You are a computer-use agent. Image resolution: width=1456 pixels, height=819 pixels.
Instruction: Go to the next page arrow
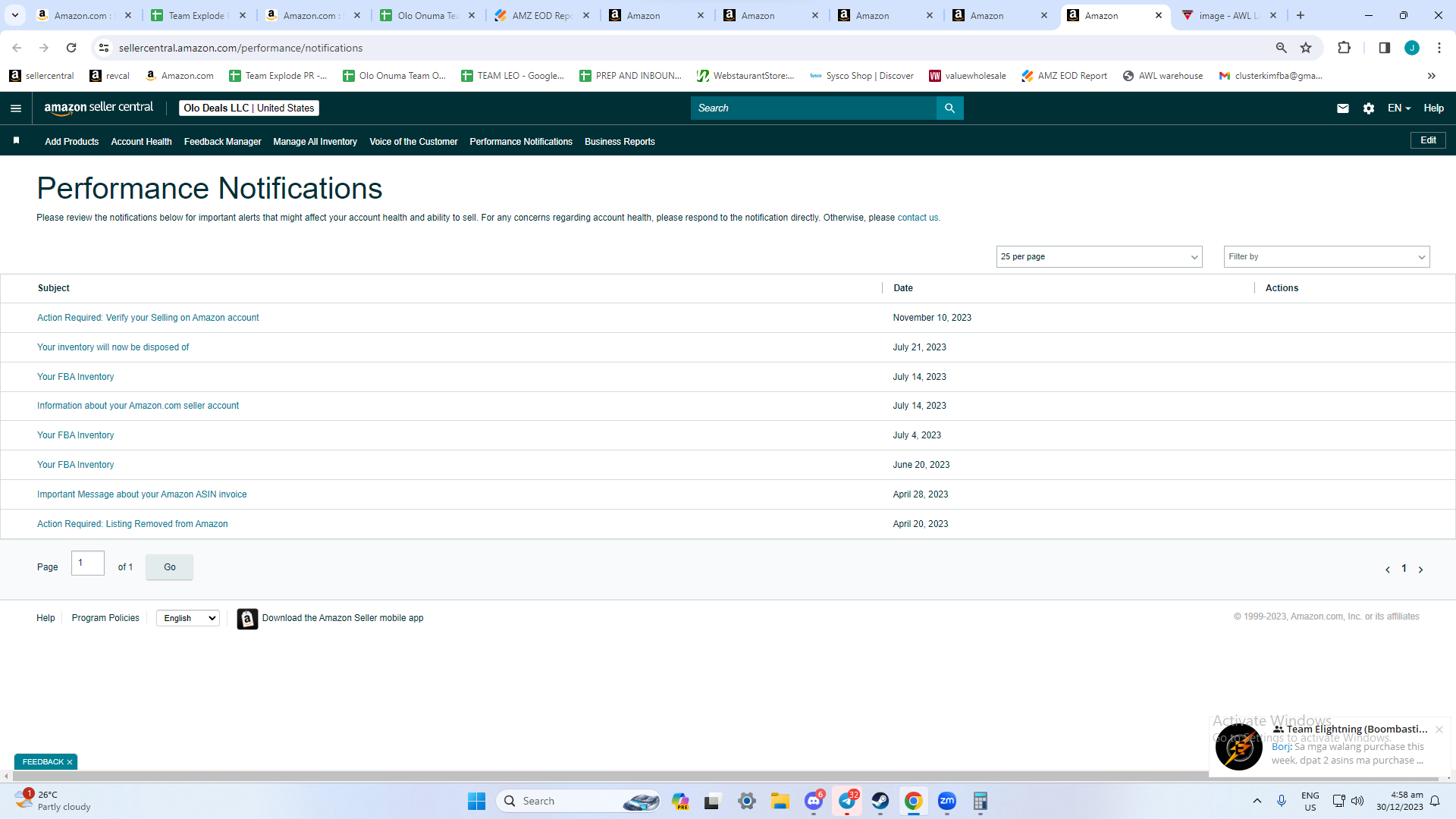coord(1420,570)
